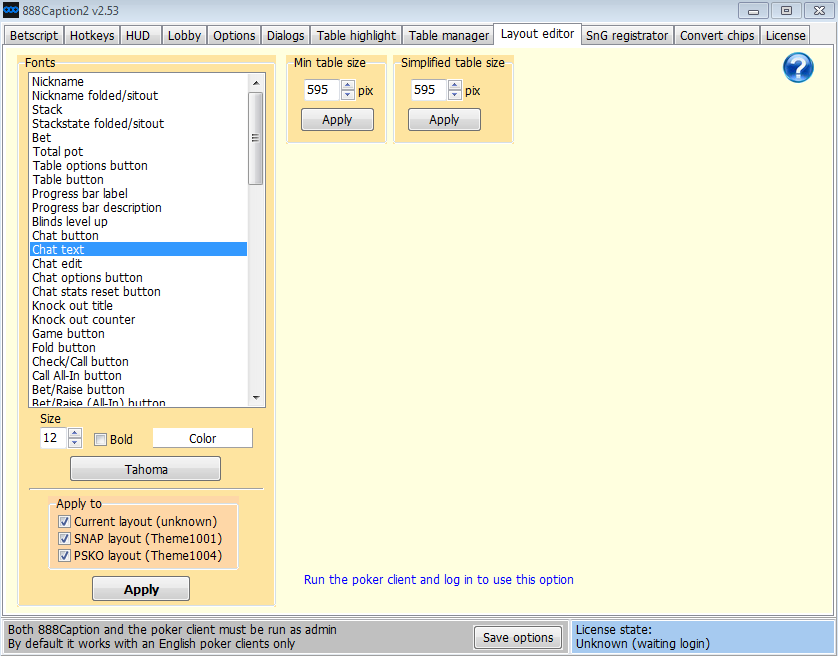Screen dimensions: 838x656
Task: Select Check/Call button list item
Action: tap(138, 361)
